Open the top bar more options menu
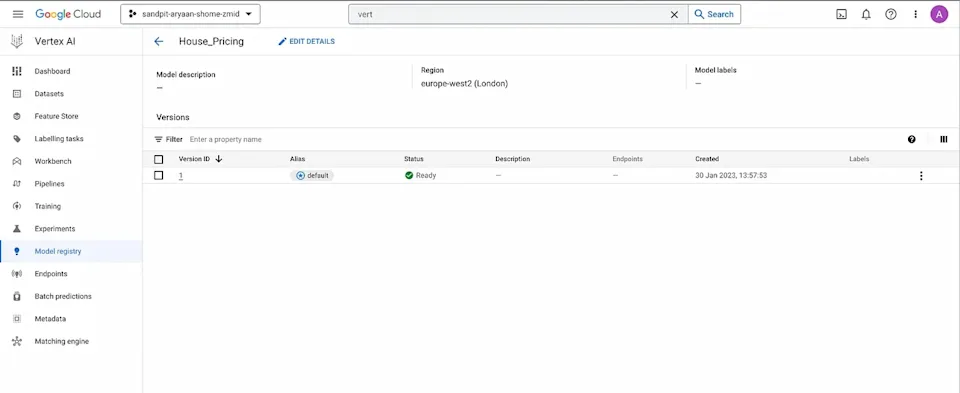The width and height of the screenshot is (960, 393). coord(915,14)
